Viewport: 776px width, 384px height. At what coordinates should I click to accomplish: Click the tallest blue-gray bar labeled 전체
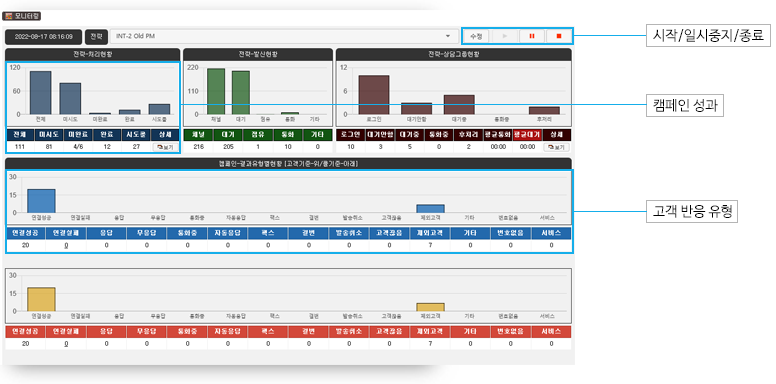(x=41, y=93)
